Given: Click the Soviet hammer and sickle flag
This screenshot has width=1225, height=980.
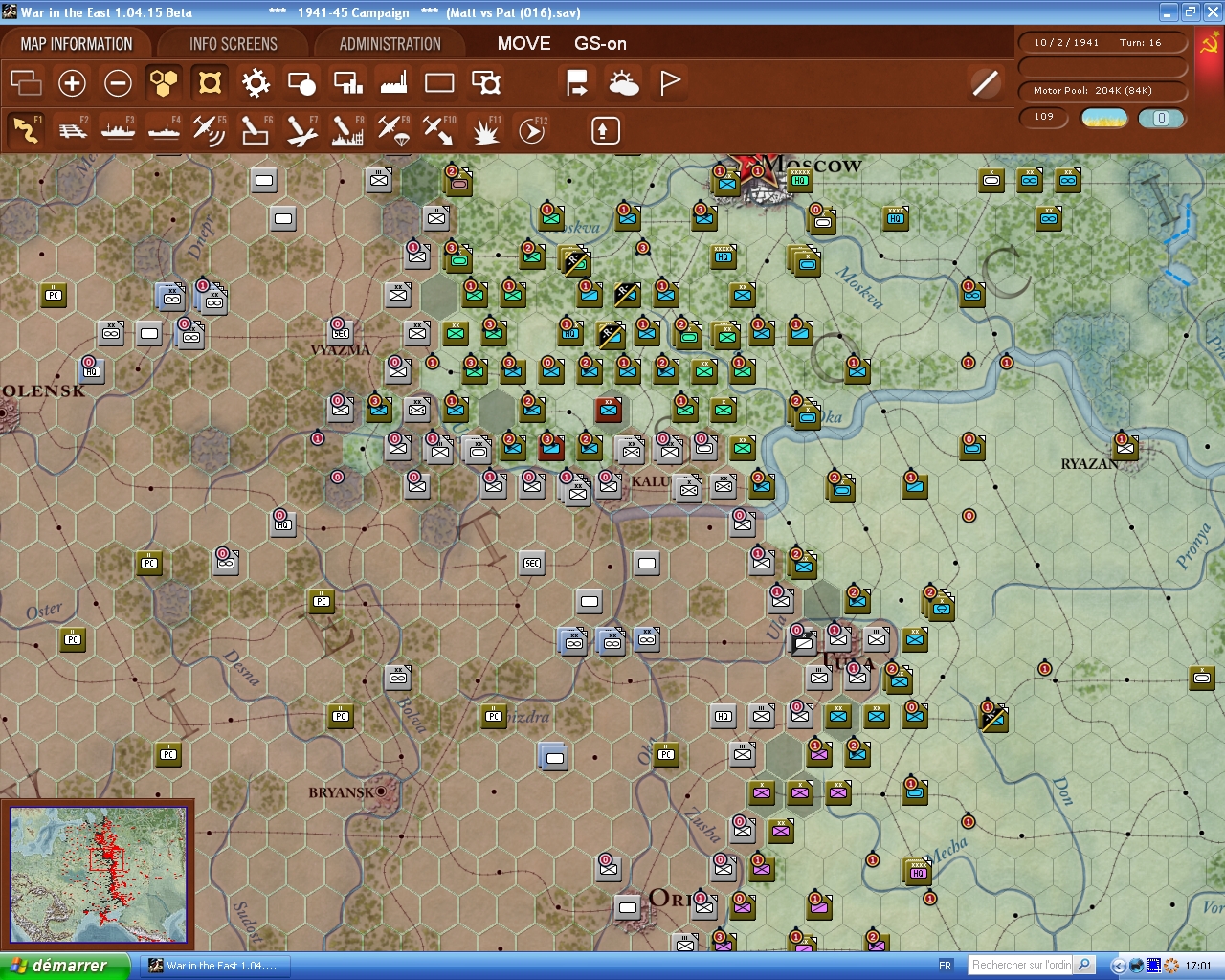Looking at the screenshot, I should tap(1210, 44).
